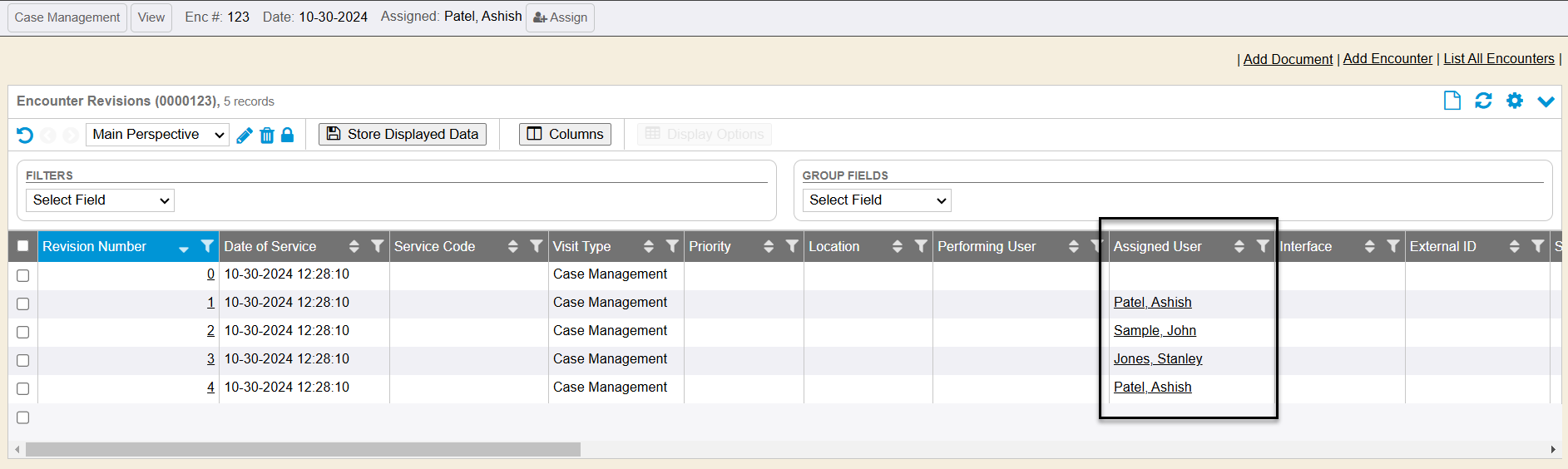Click the trash delete perspective icon

point(267,135)
